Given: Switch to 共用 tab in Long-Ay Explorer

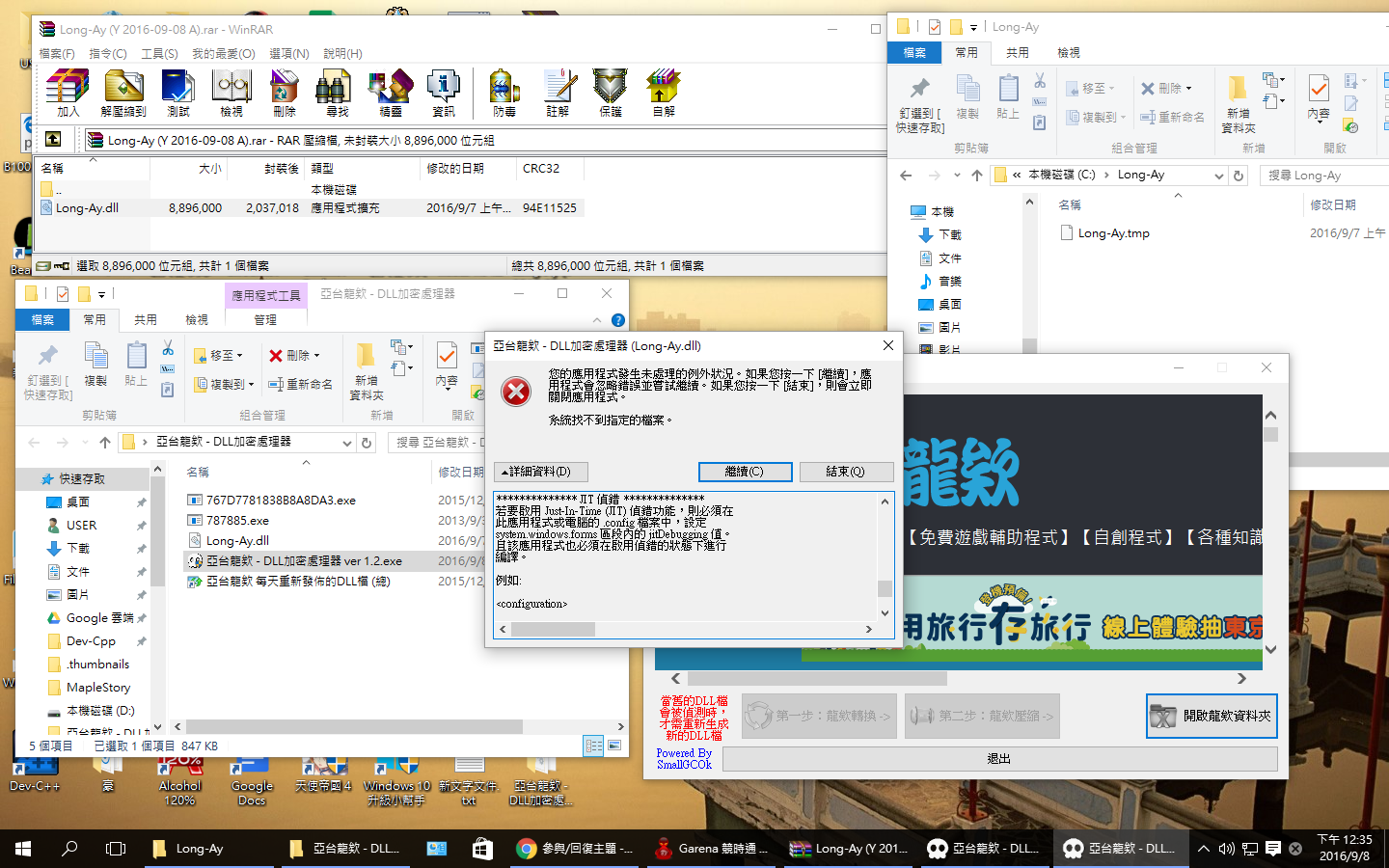Looking at the screenshot, I should (1018, 52).
